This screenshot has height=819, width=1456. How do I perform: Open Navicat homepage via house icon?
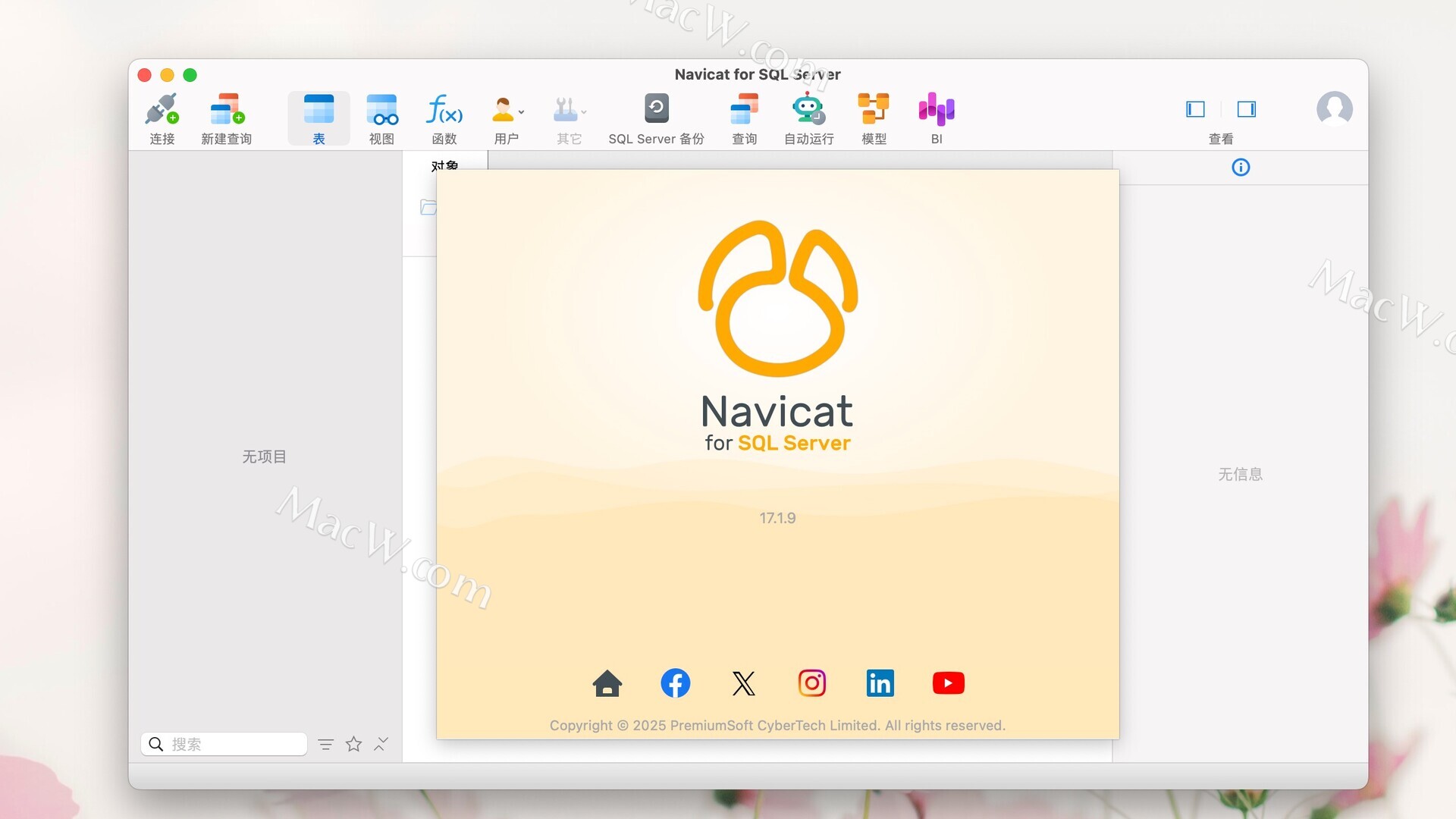click(607, 683)
